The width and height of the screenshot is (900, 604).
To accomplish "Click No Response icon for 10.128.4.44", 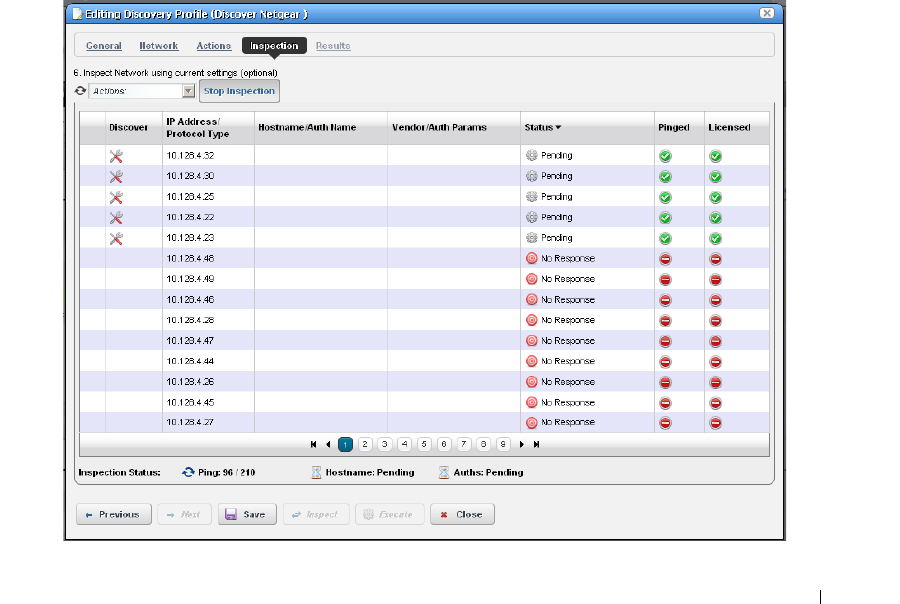I will 532,361.
